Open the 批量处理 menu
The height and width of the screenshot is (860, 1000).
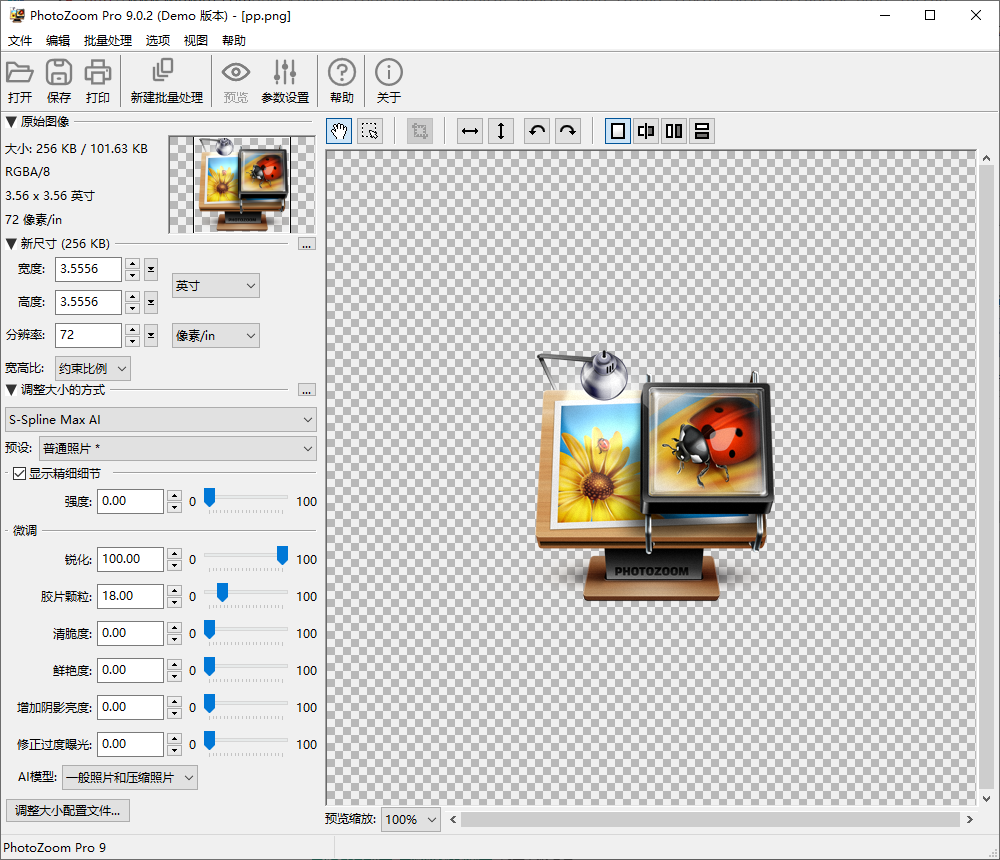tap(108, 41)
